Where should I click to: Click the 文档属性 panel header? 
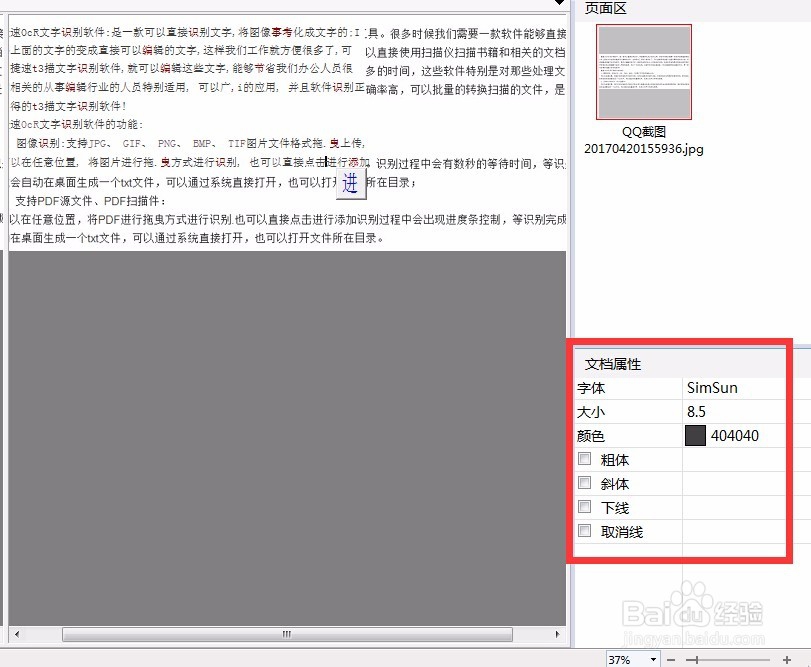(x=614, y=363)
